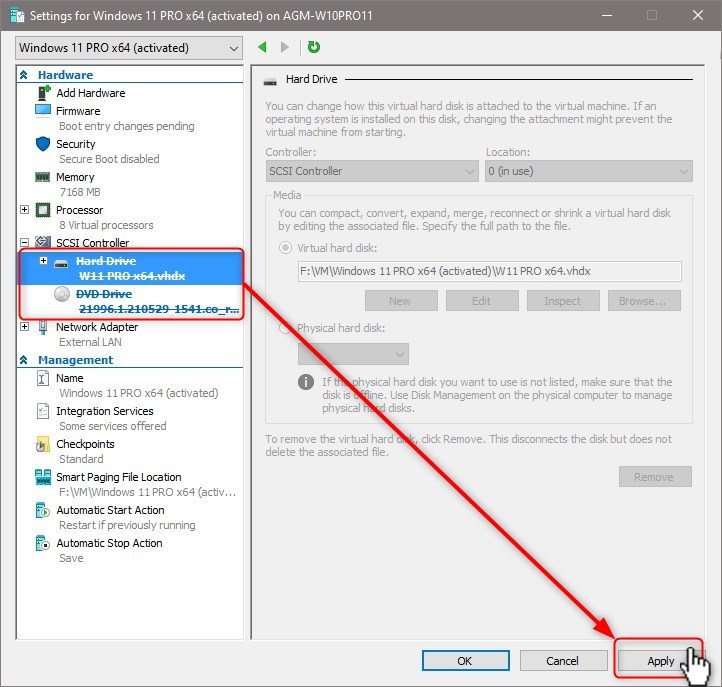Open the Location dropdown
This screenshot has width=722, height=687.
click(x=589, y=171)
